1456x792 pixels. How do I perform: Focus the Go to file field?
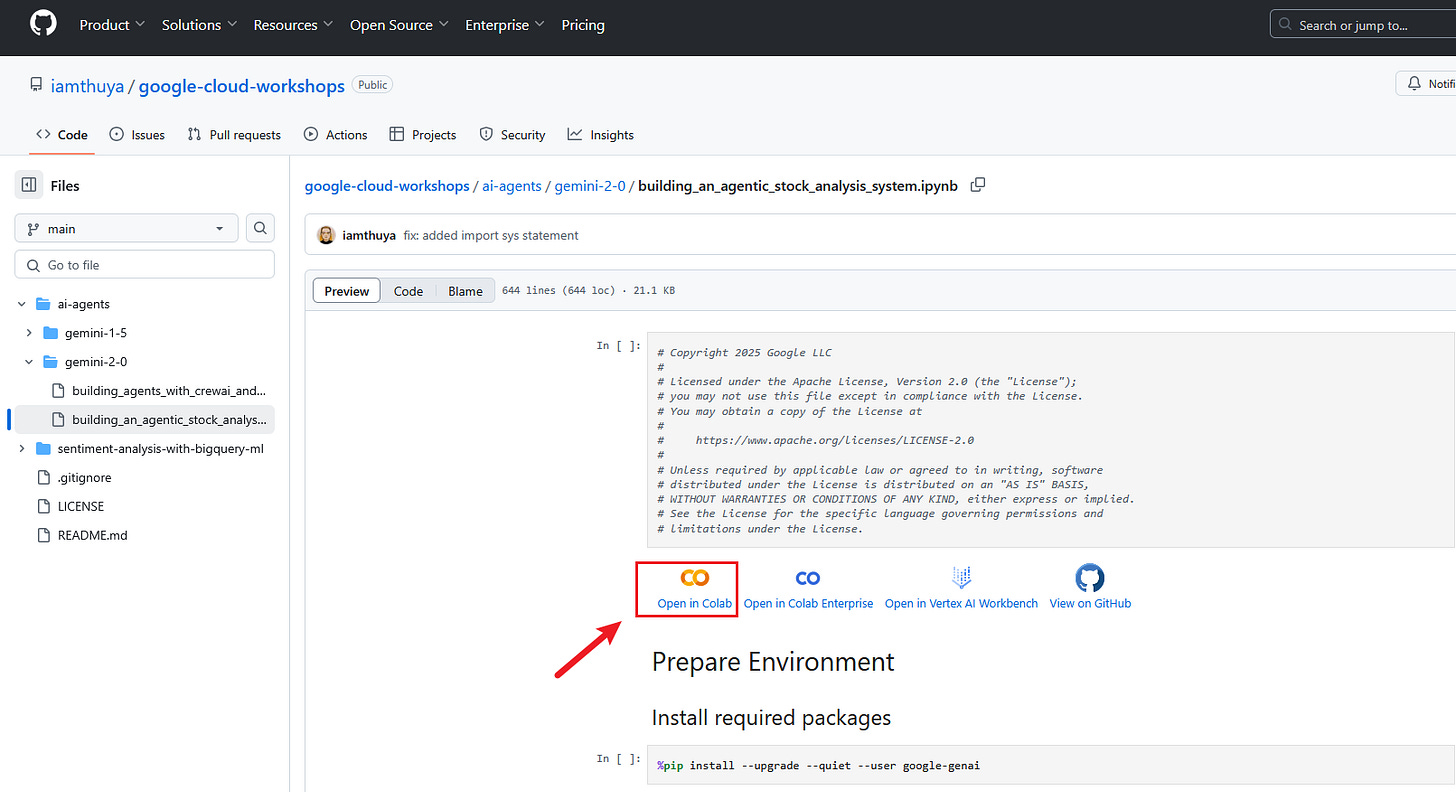tap(145, 264)
